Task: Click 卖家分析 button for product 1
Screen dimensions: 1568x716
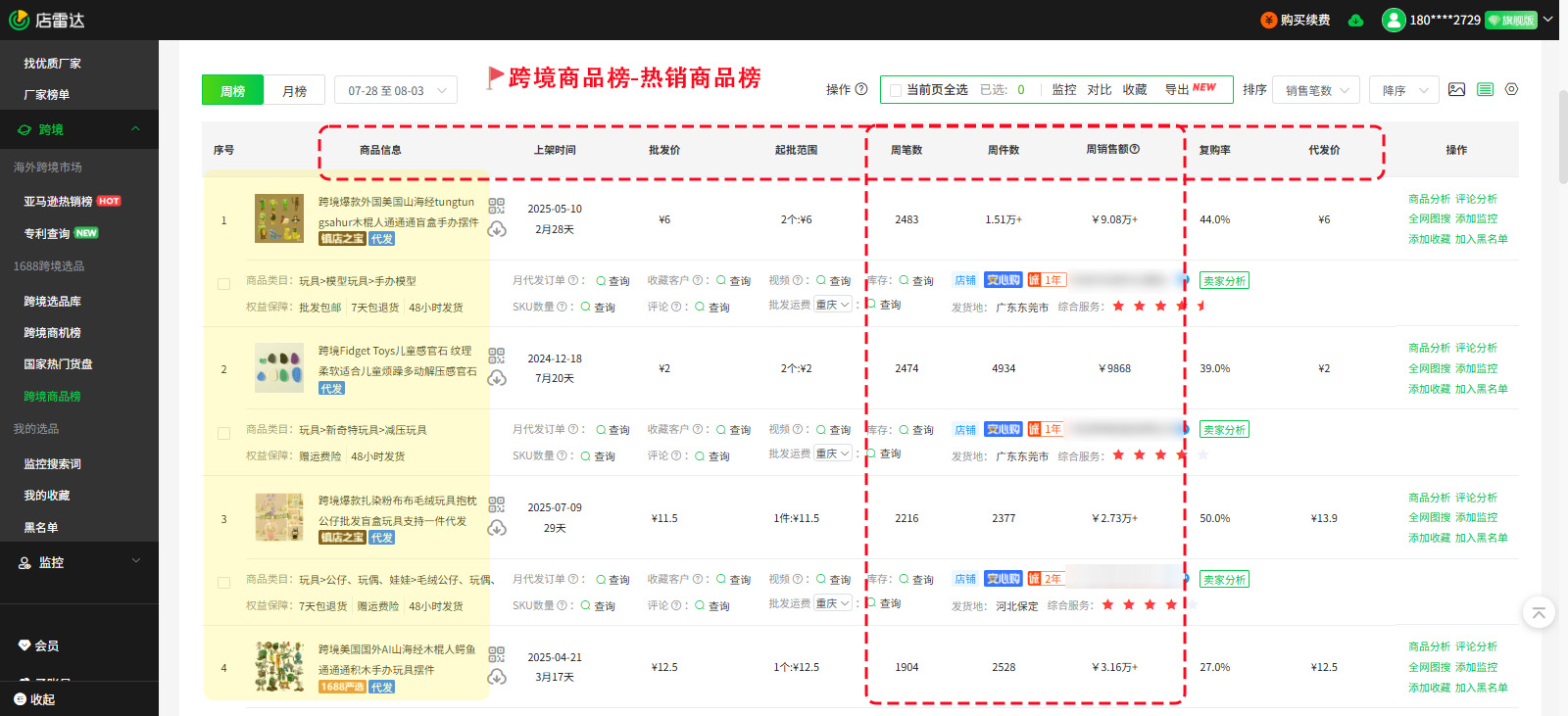Action: (x=1224, y=281)
